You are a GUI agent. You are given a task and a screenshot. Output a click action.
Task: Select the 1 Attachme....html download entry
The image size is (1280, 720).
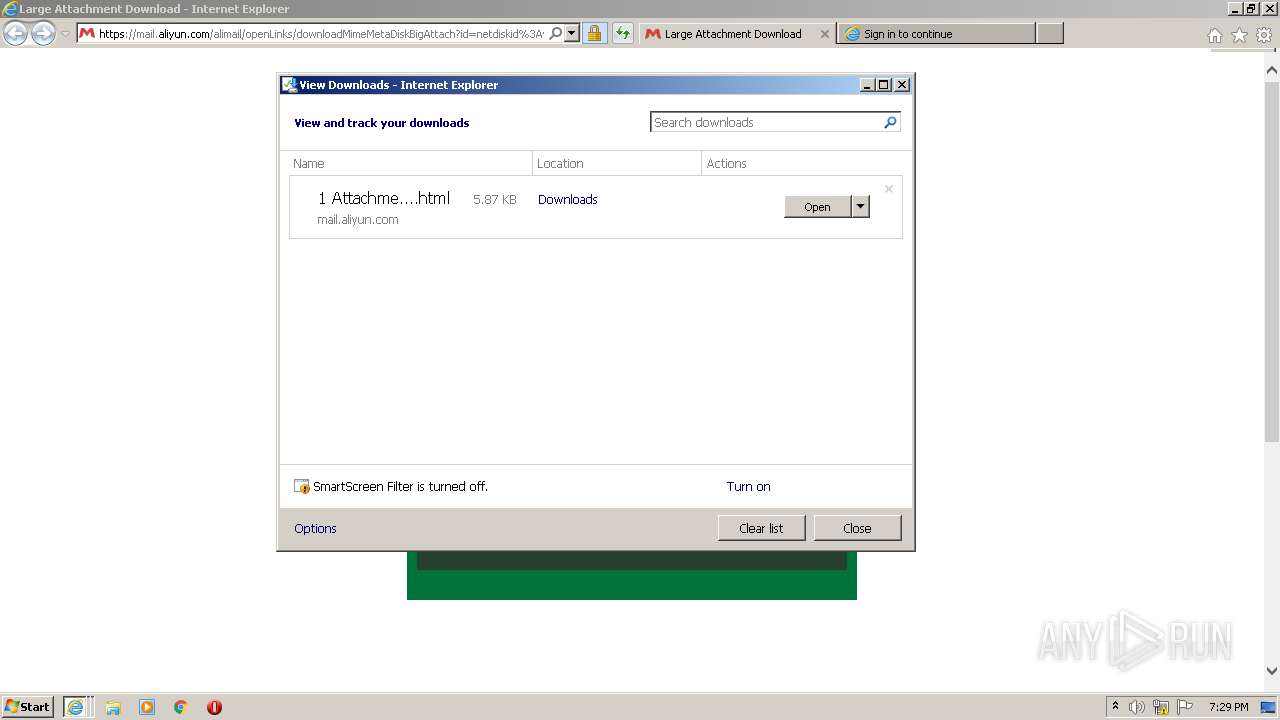[x=595, y=207]
